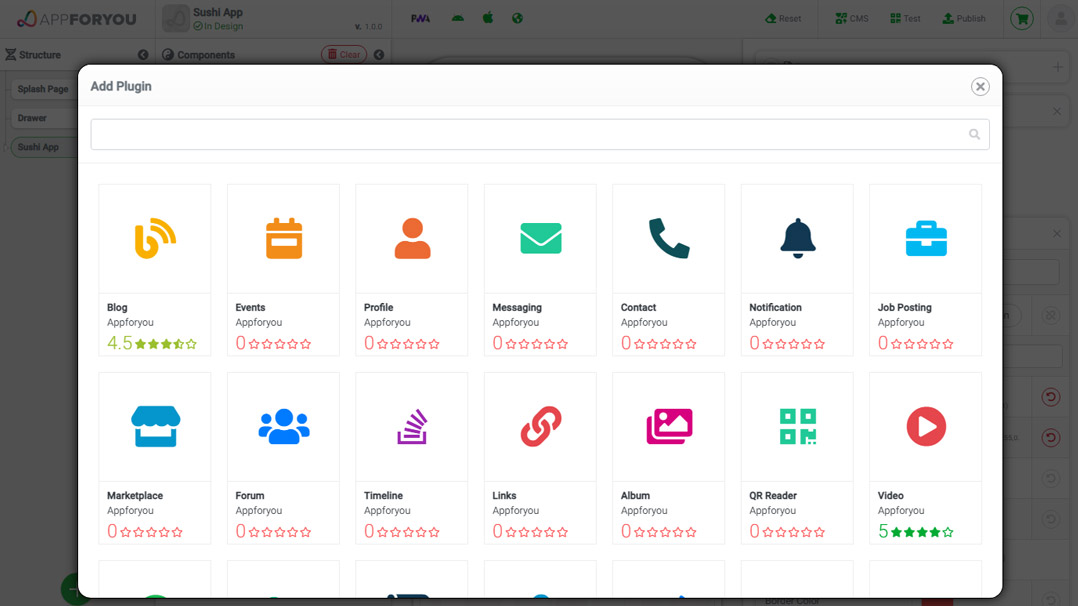The height and width of the screenshot is (606, 1078).
Task: Select the Android platform icon
Action: click(x=457, y=19)
